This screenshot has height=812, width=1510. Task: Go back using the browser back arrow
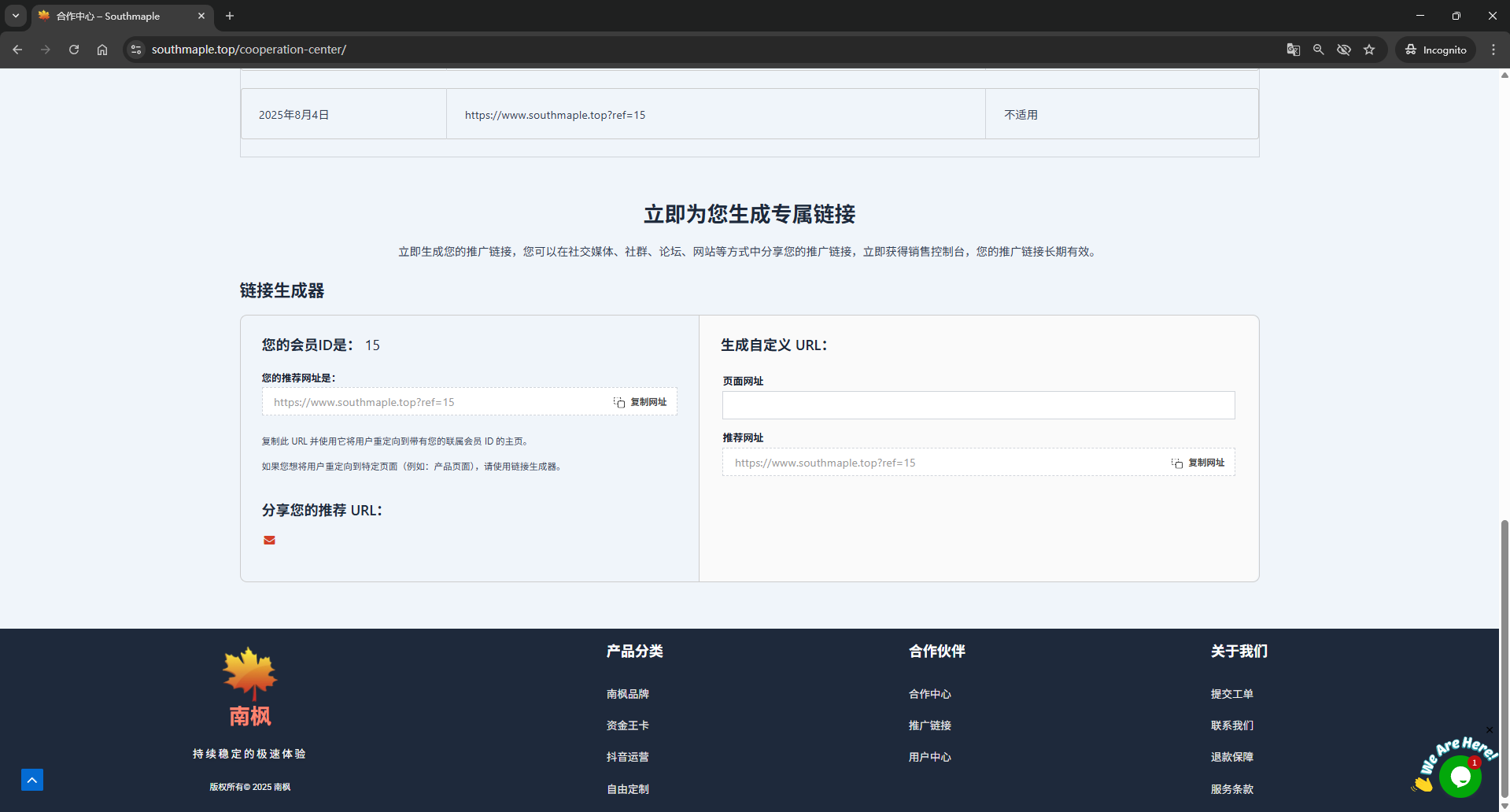click(x=17, y=49)
